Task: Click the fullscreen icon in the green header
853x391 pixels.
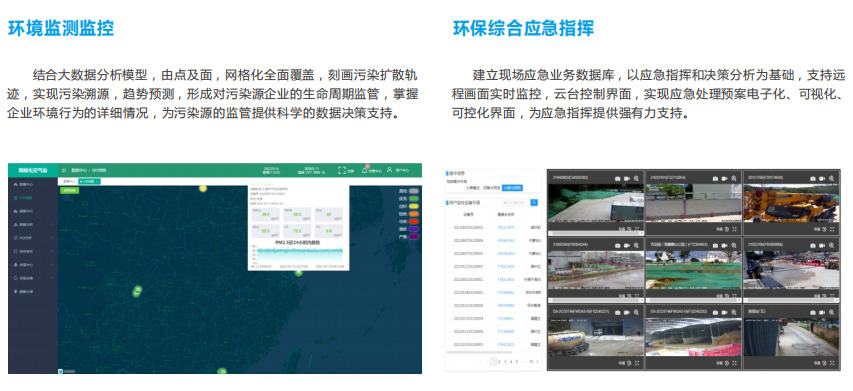Action: coord(342,170)
